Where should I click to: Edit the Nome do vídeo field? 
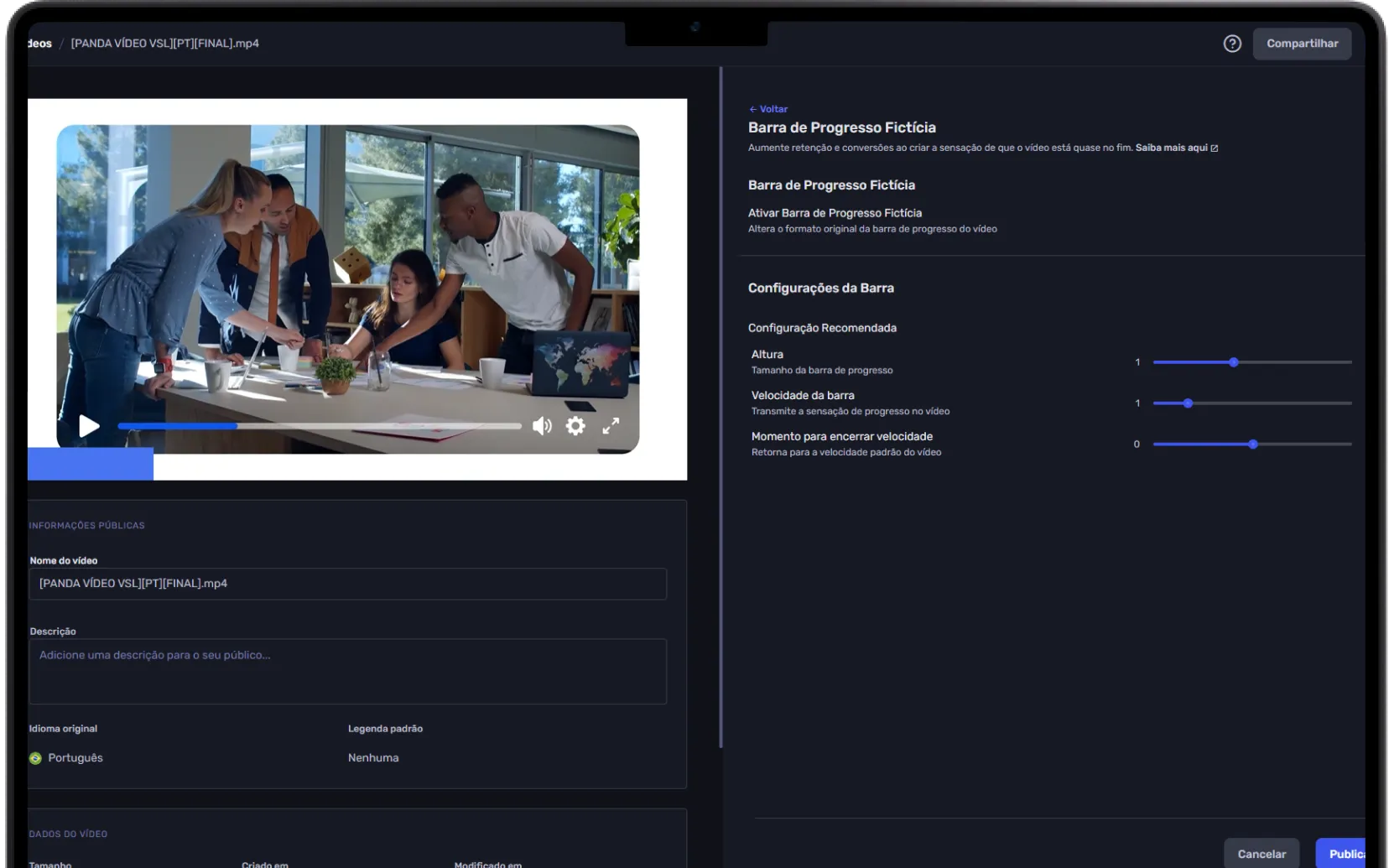pos(347,584)
